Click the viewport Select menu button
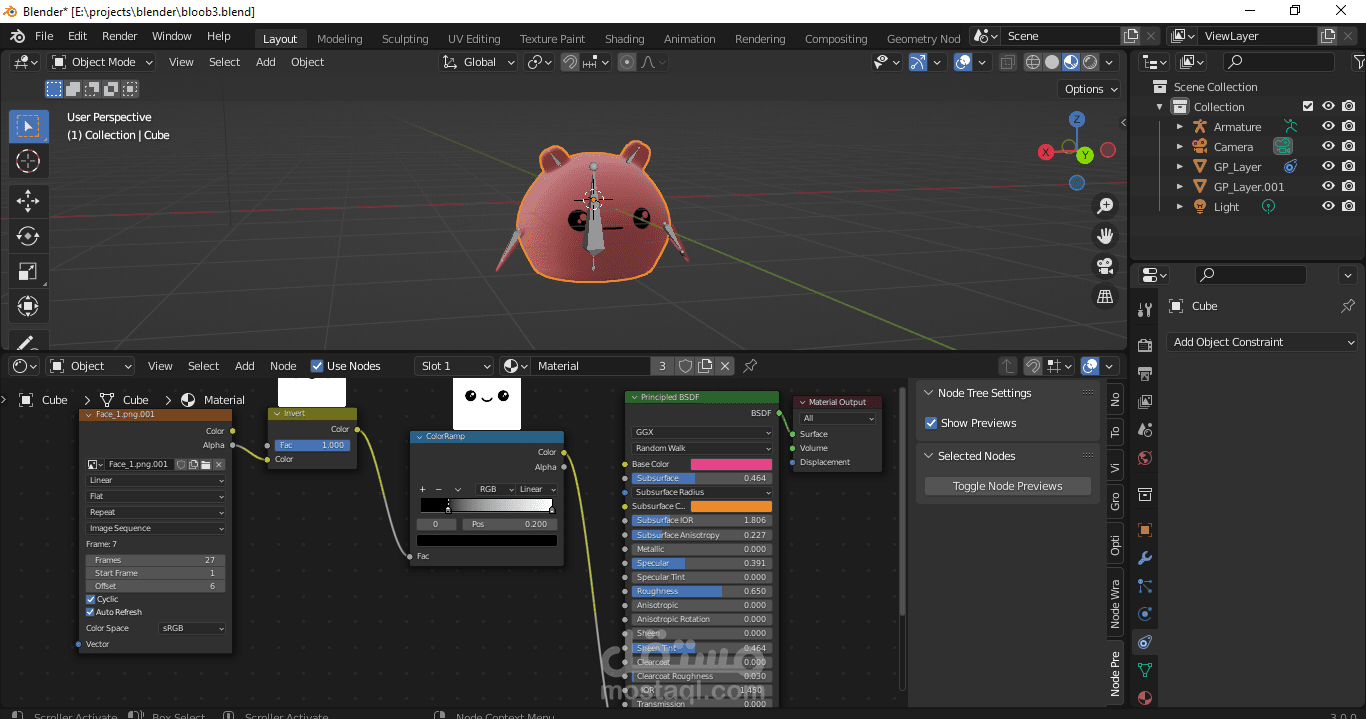This screenshot has width=1366, height=719. [x=224, y=62]
